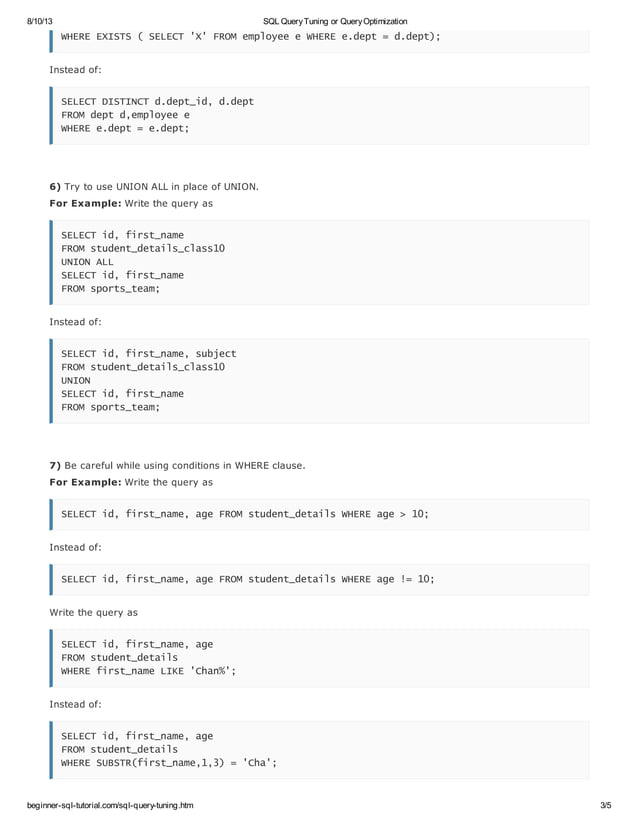Click the UNION ALL line in code block

pyautogui.click(x=87, y=262)
